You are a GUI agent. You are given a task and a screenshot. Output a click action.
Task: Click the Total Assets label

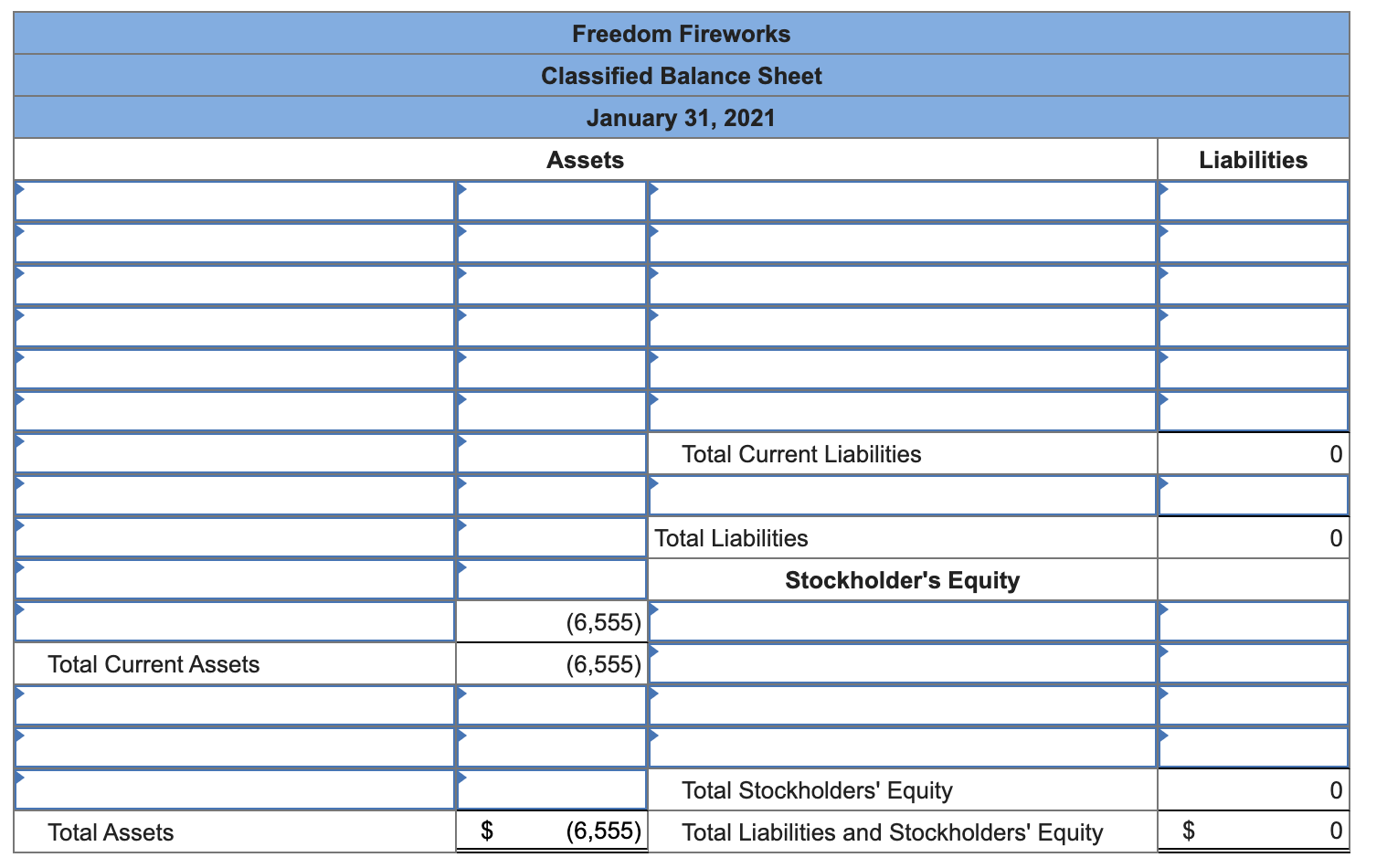(x=111, y=832)
